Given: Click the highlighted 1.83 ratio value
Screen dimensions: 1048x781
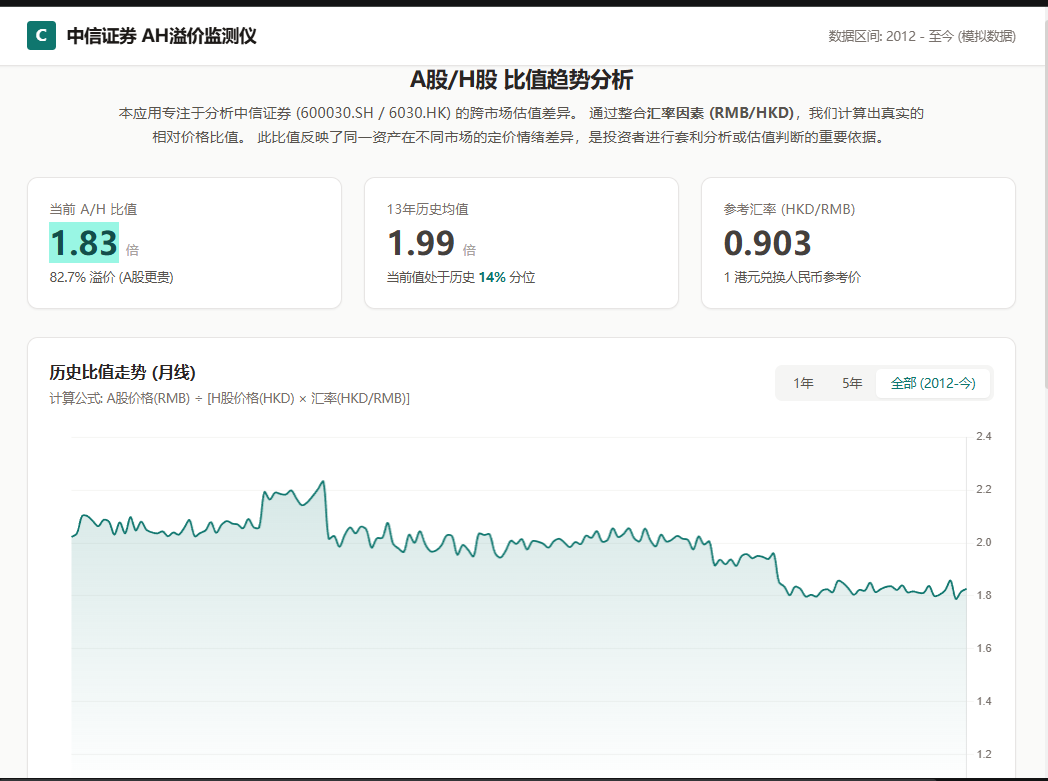Looking at the screenshot, I should tap(84, 243).
